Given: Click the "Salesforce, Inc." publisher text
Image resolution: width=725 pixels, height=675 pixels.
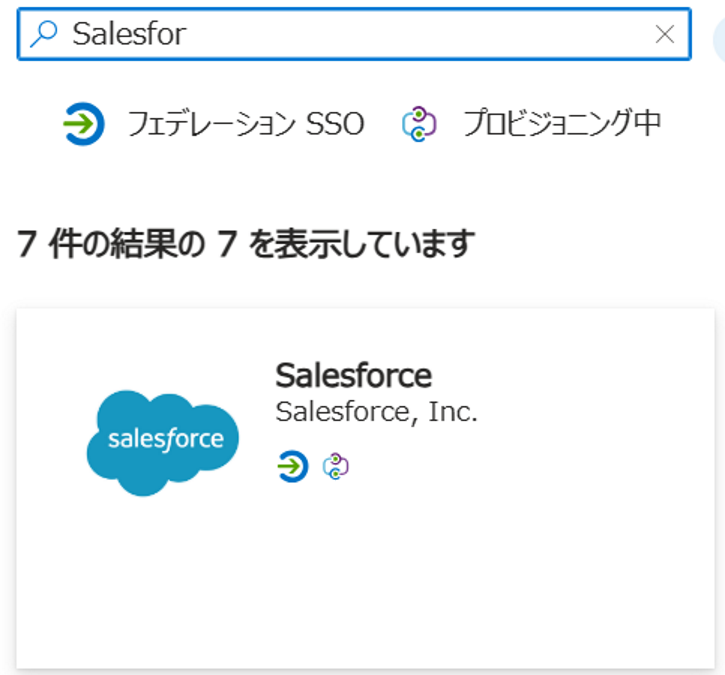Looking at the screenshot, I should (376, 412).
